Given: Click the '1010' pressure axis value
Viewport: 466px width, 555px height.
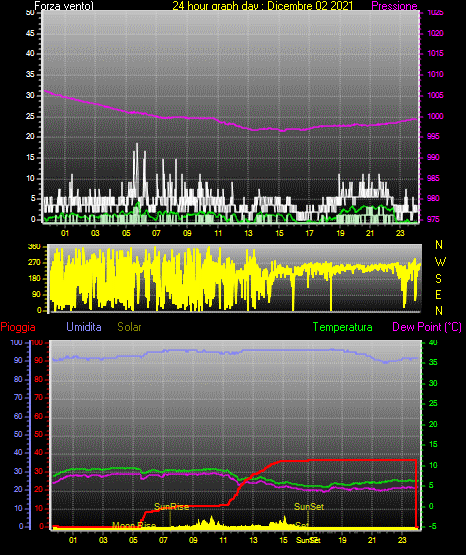Looking at the screenshot, I should (435, 74).
